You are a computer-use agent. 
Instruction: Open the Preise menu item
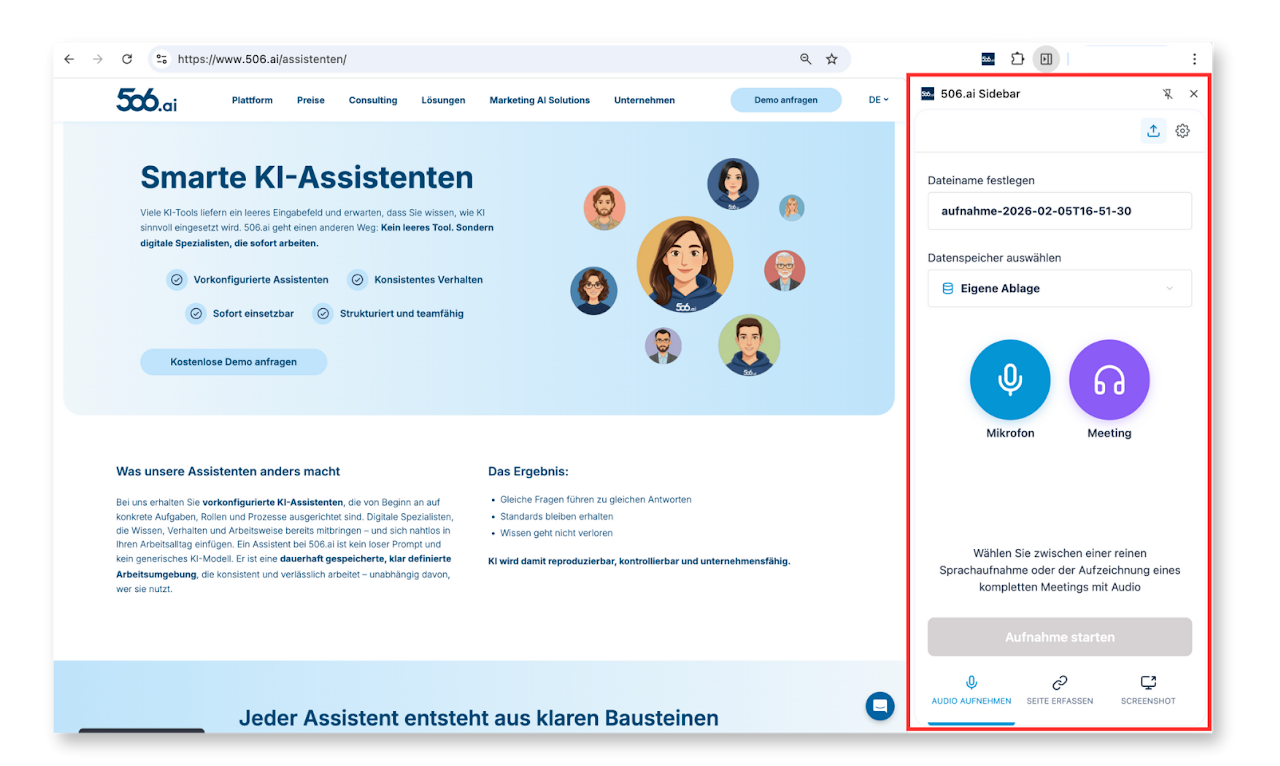tap(311, 100)
